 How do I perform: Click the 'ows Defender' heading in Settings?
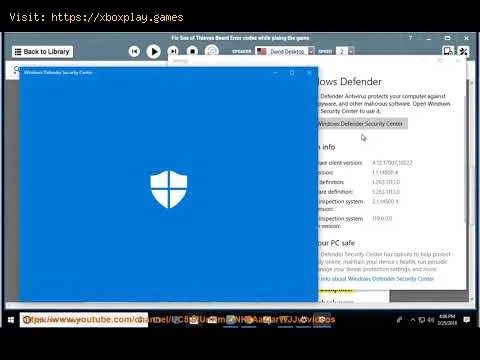coord(350,82)
